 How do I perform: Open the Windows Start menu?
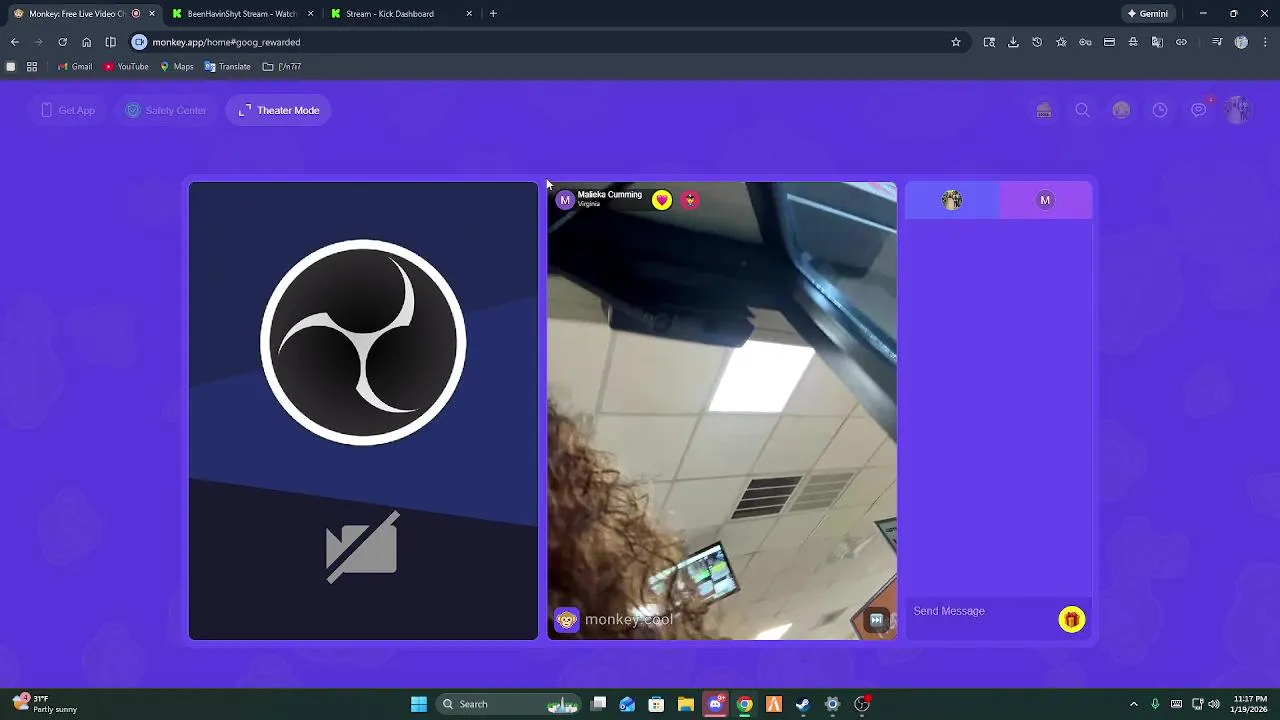(x=419, y=704)
